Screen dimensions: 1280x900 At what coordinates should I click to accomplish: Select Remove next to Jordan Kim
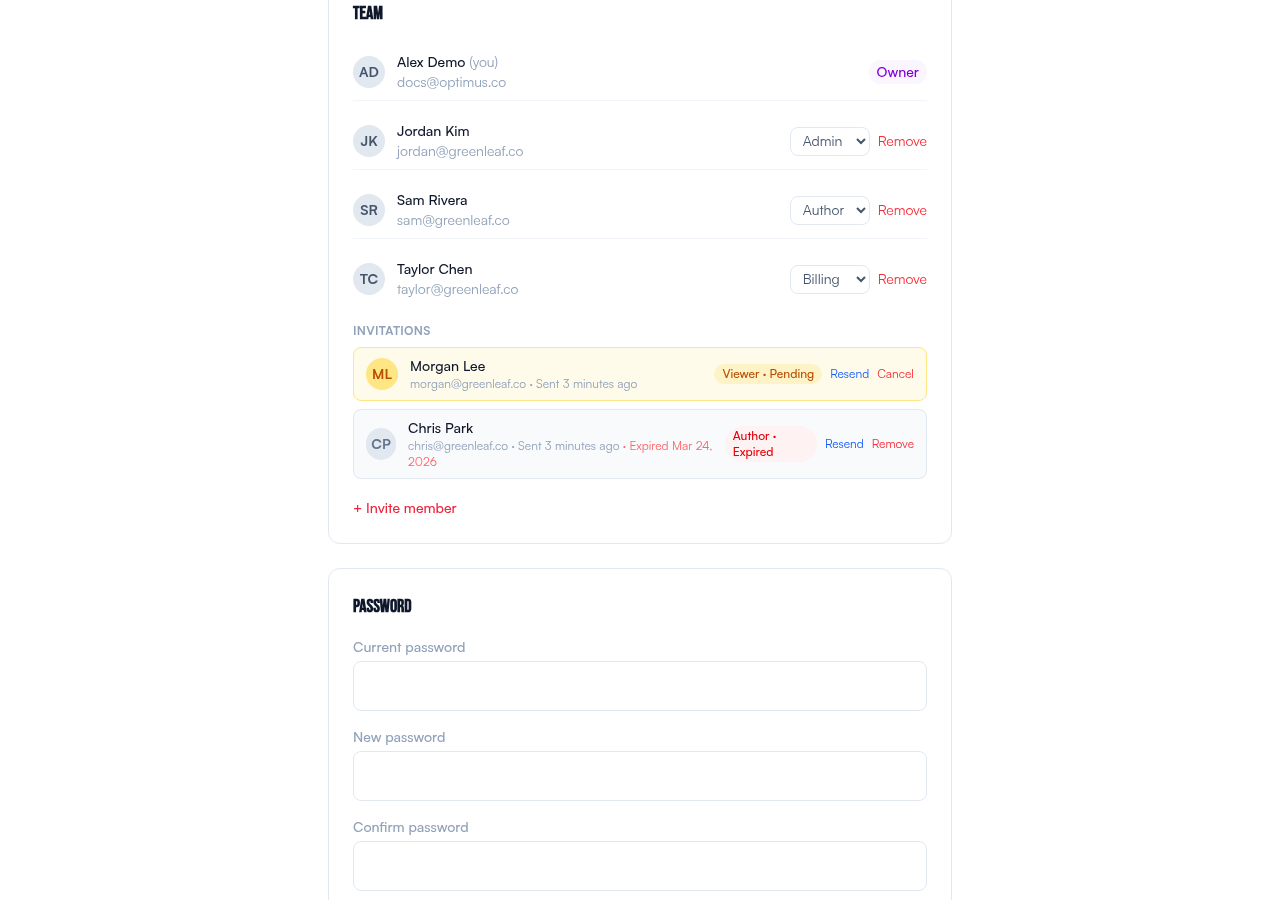pyautogui.click(x=902, y=141)
